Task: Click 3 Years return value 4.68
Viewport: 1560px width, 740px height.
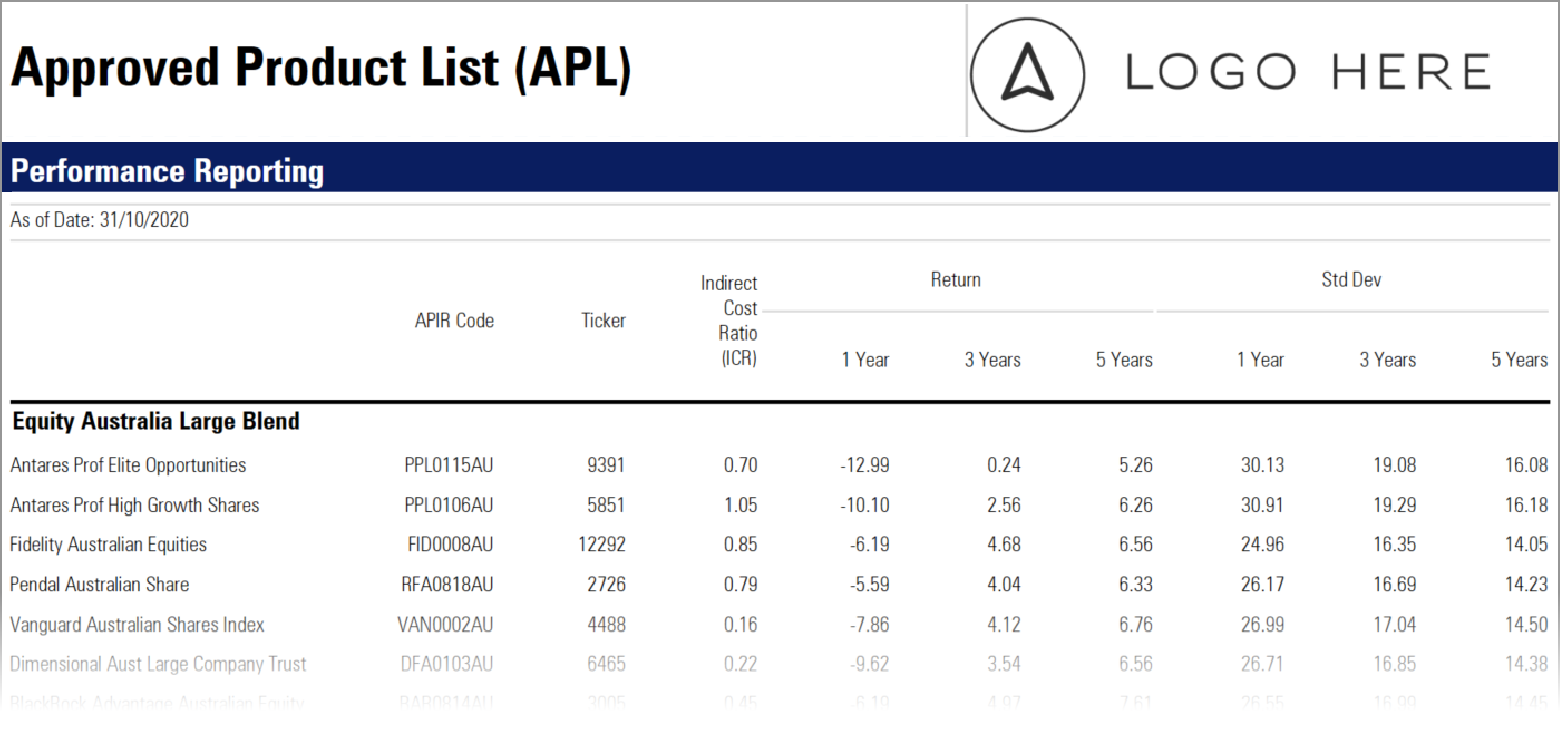Action: 1004,545
